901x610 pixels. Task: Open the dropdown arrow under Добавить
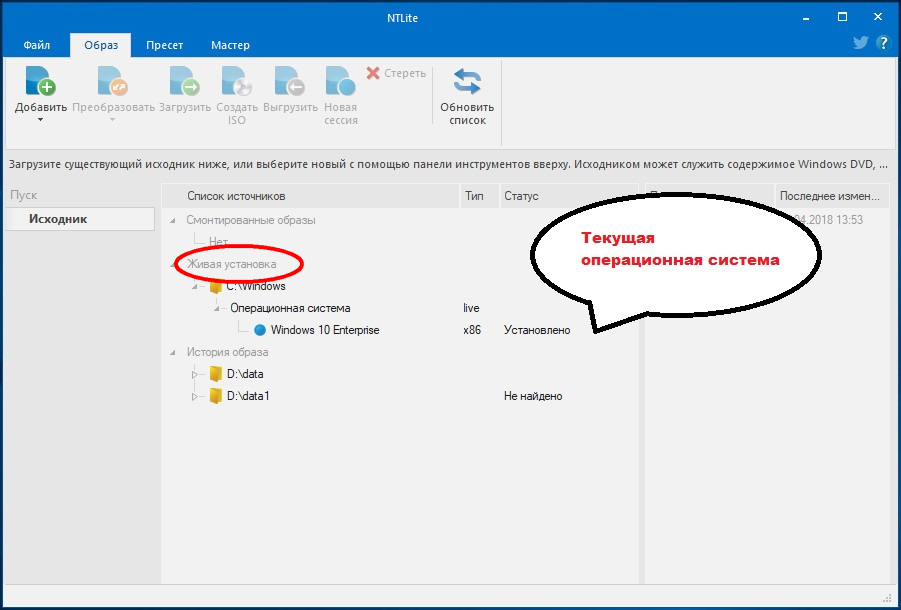(x=40, y=120)
